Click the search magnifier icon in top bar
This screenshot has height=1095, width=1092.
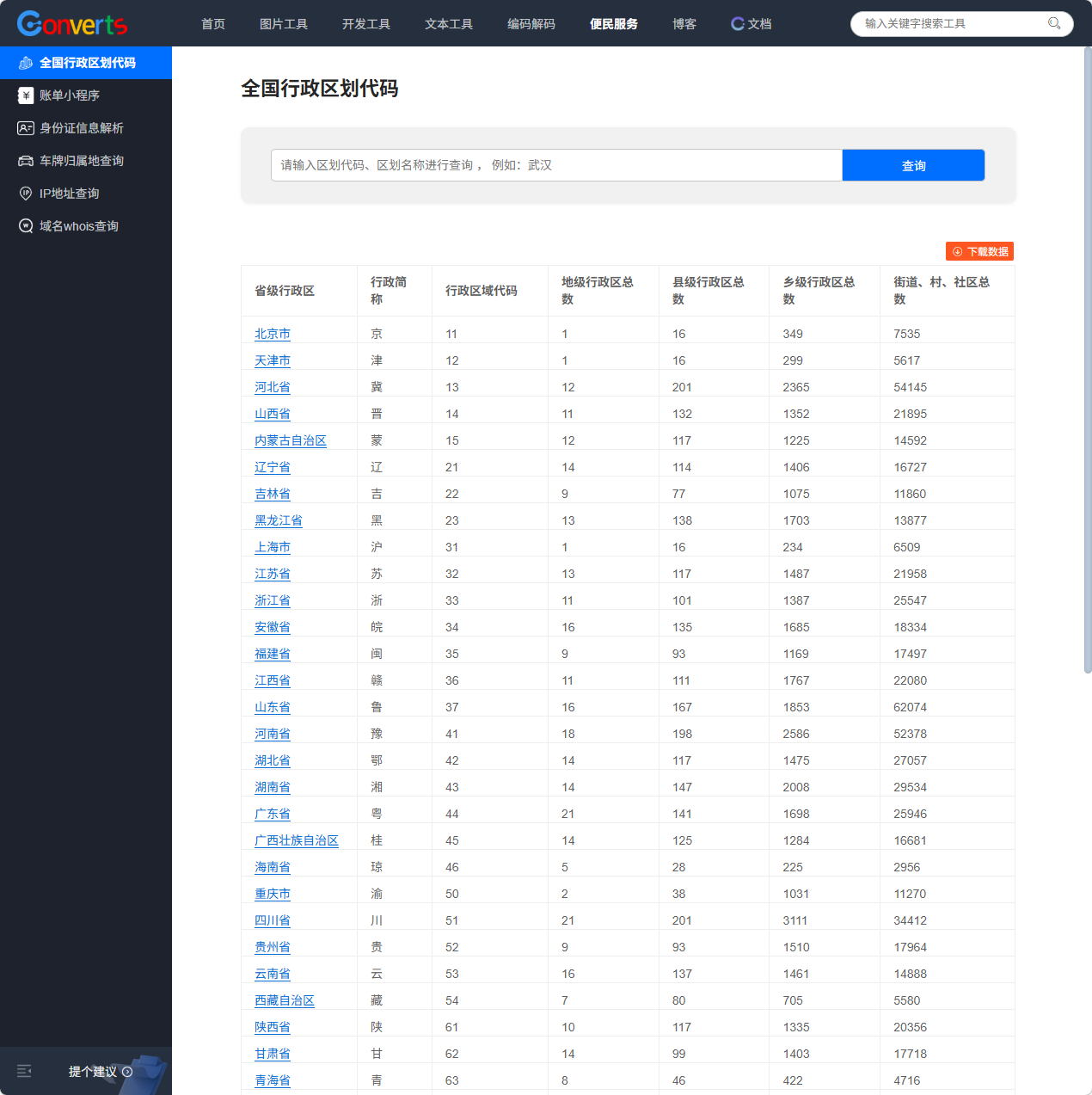[1053, 23]
